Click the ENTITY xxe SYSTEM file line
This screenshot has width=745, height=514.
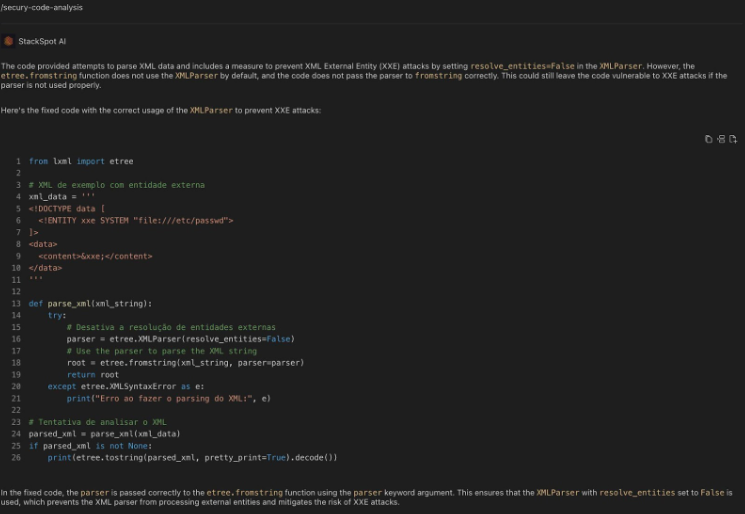(136, 220)
